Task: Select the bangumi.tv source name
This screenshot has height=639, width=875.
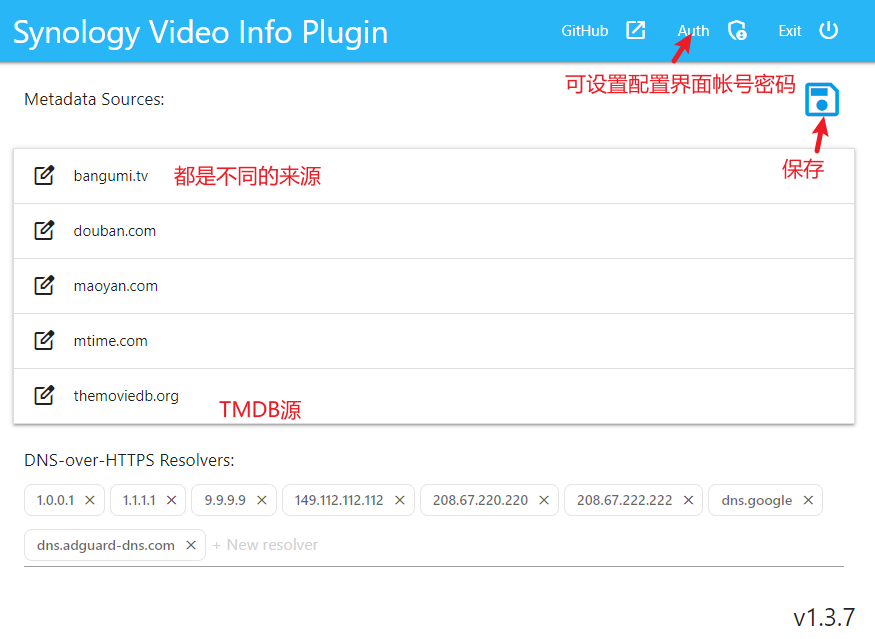Action: [x=110, y=176]
